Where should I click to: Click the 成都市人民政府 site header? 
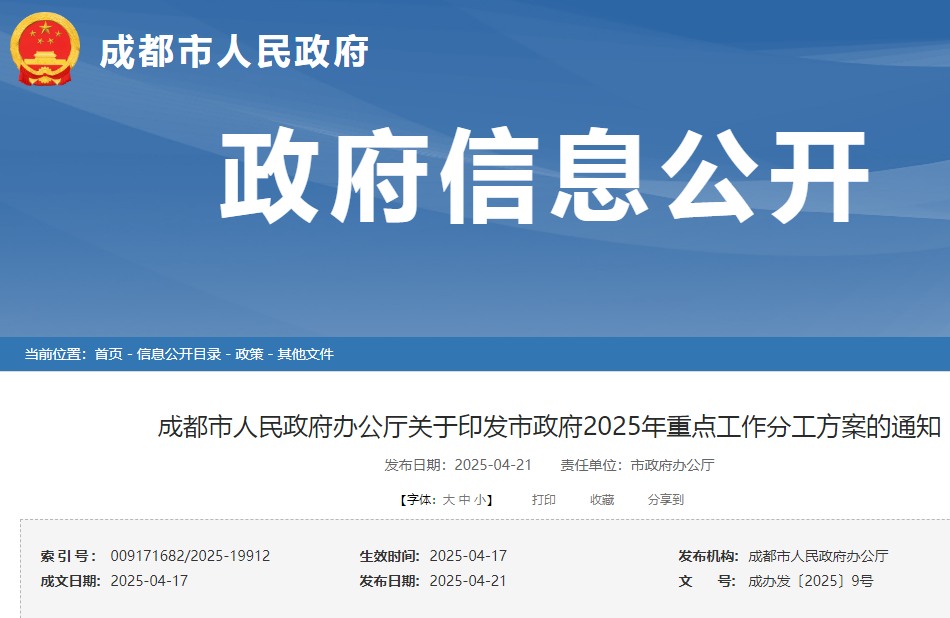tap(235, 53)
